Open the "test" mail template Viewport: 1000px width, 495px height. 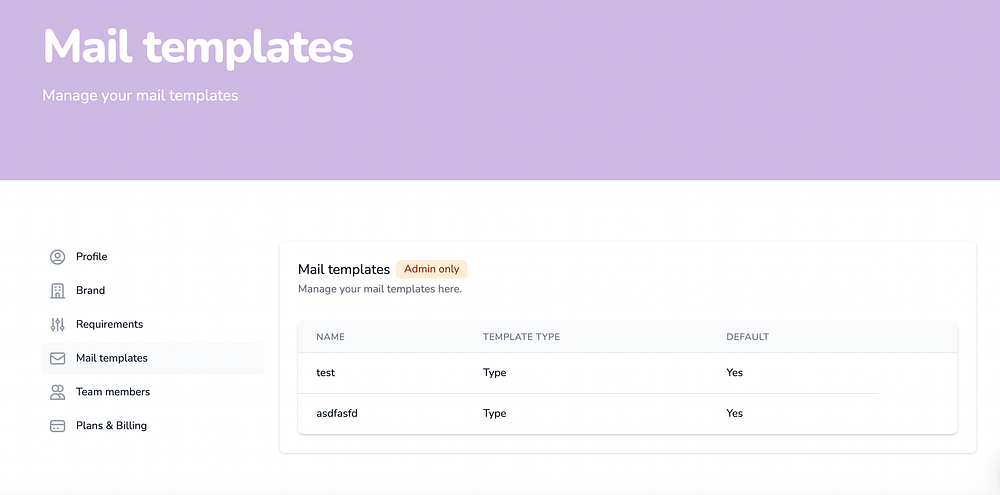pos(326,373)
